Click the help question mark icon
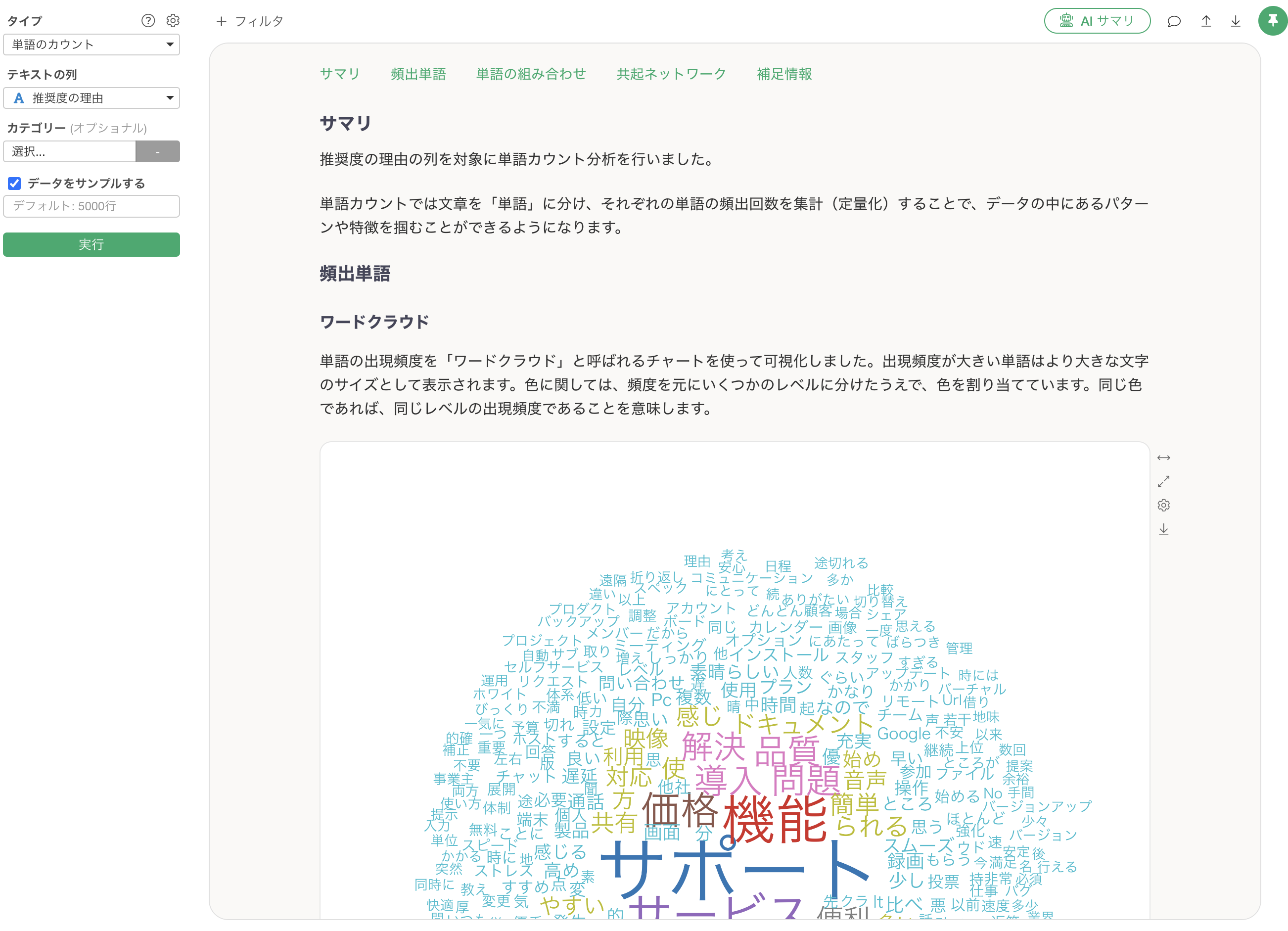1288x931 pixels. click(148, 21)
